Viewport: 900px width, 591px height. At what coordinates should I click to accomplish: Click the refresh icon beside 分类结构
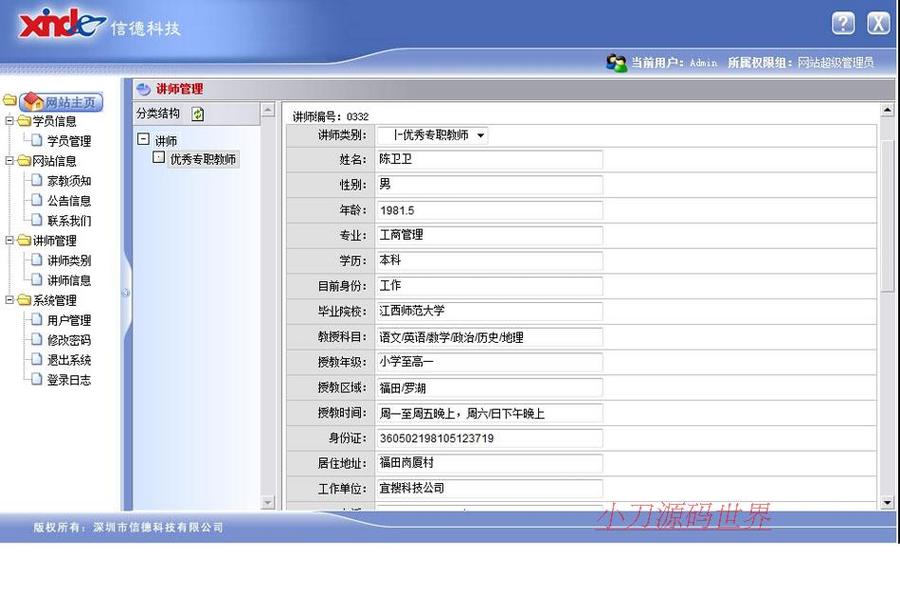[200, 114]
